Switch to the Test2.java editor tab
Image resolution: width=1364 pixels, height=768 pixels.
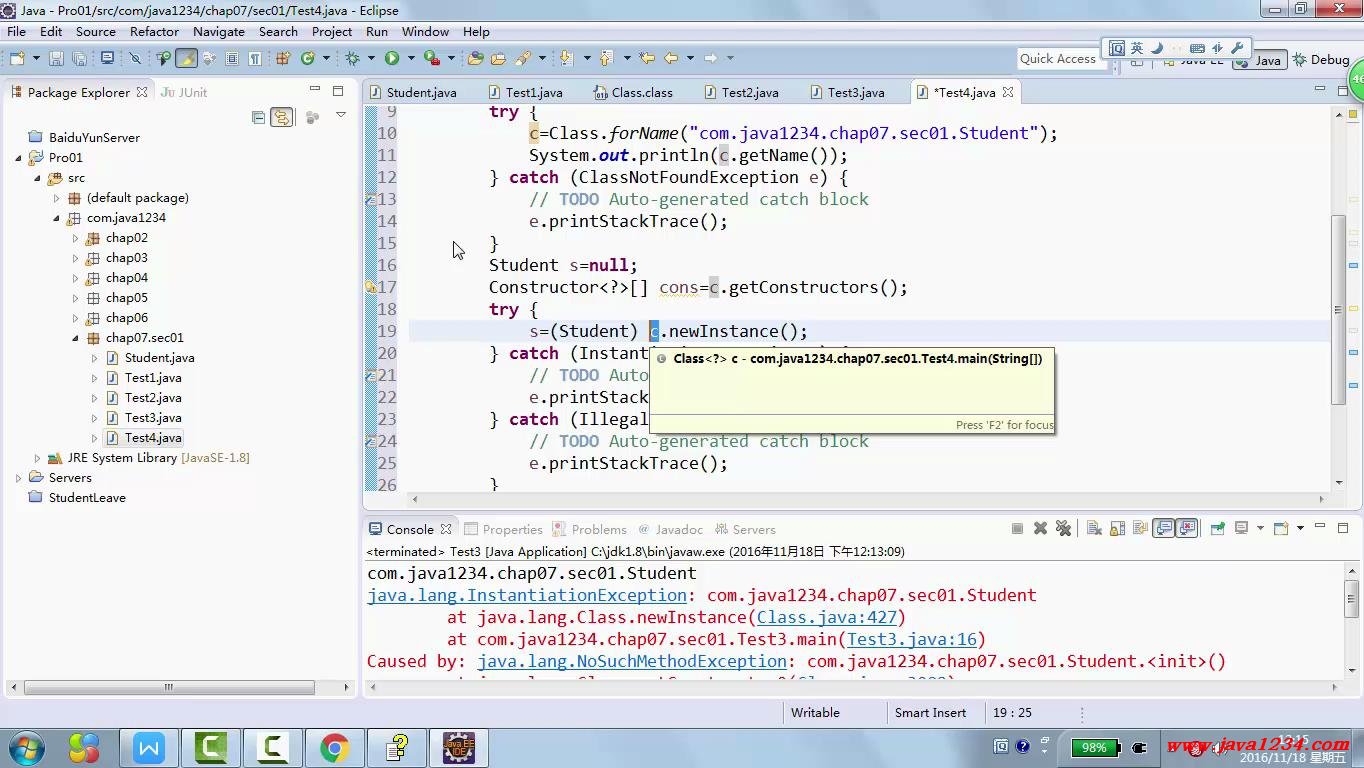pos(742,92)
